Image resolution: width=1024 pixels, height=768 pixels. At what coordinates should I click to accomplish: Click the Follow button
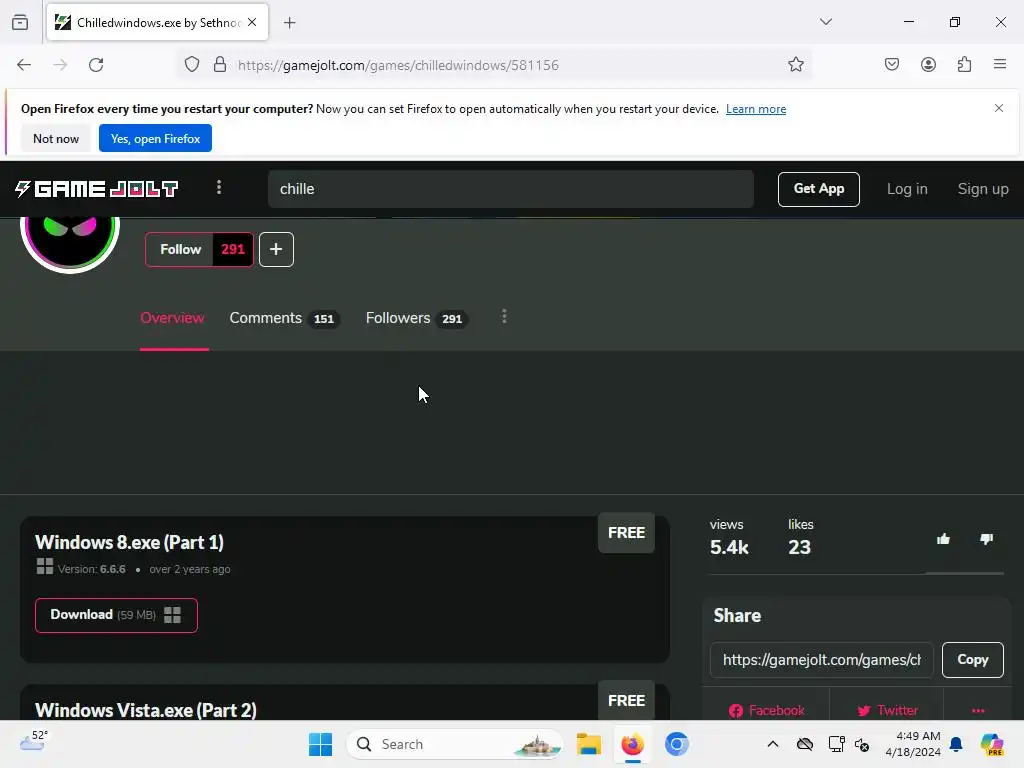pos(180,249)
